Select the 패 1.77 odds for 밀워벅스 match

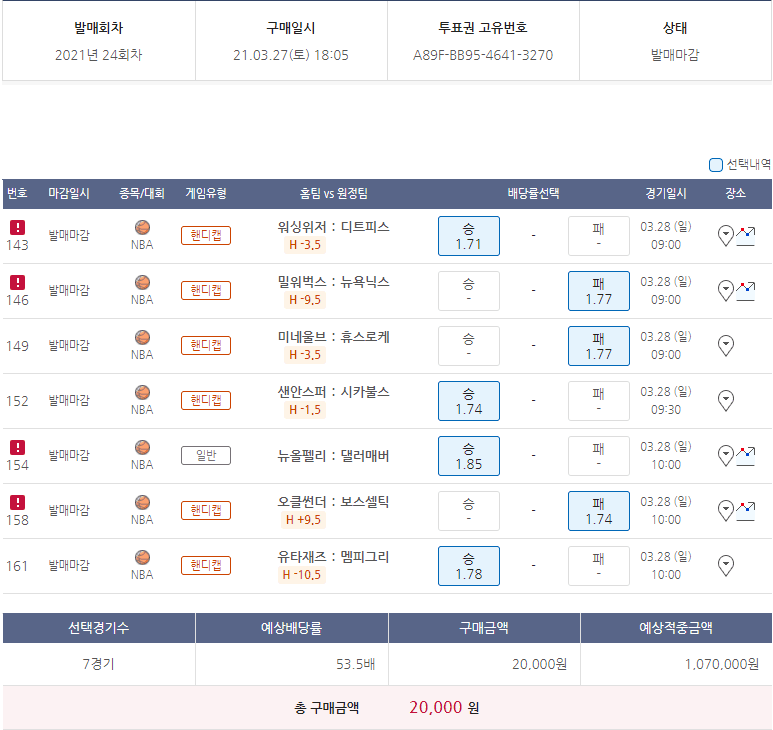(x=598, y=290)
